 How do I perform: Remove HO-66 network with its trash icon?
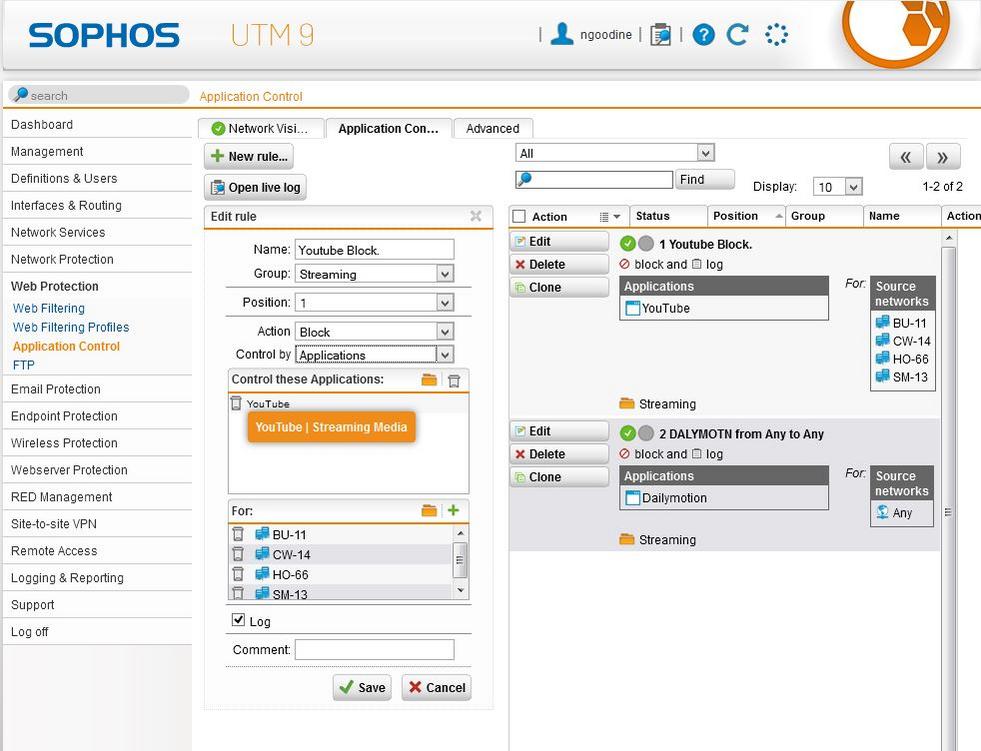click(x=238, y=574)
